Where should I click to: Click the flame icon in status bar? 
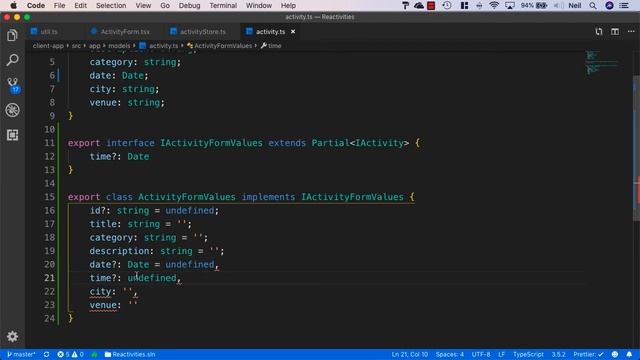click(94, 354)
